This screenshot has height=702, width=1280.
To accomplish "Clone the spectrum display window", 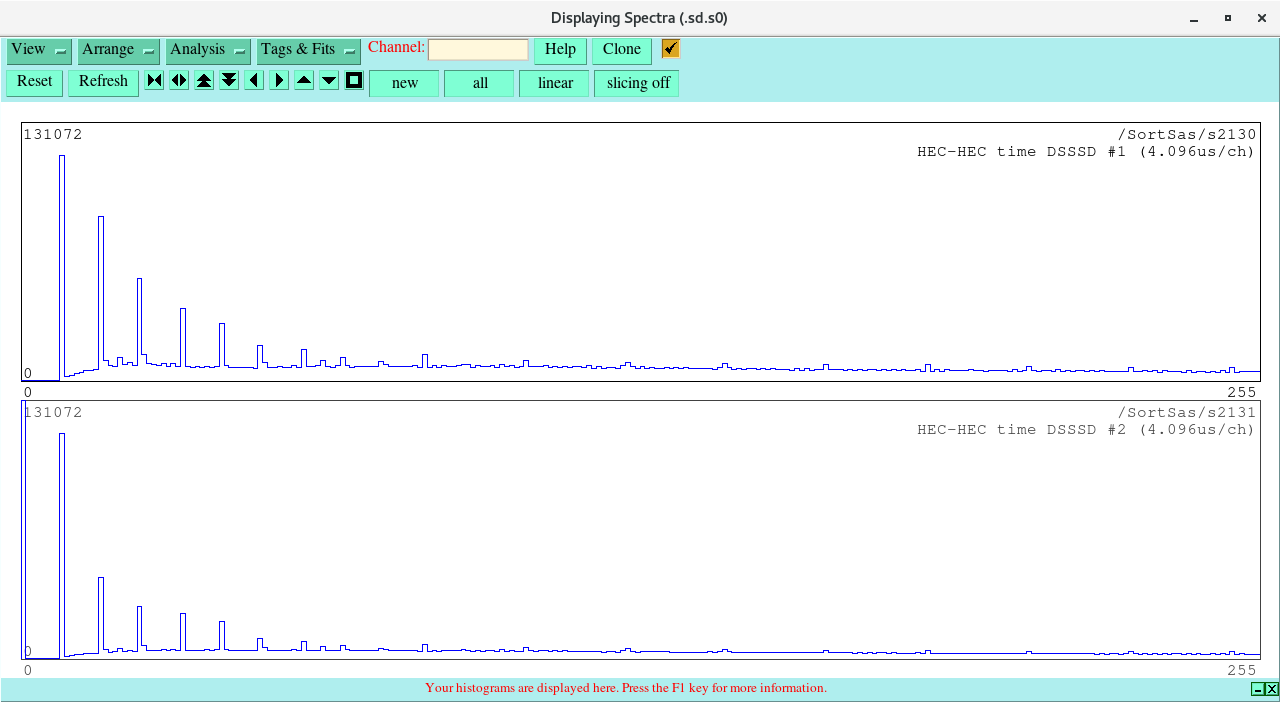I will point(622,50).
